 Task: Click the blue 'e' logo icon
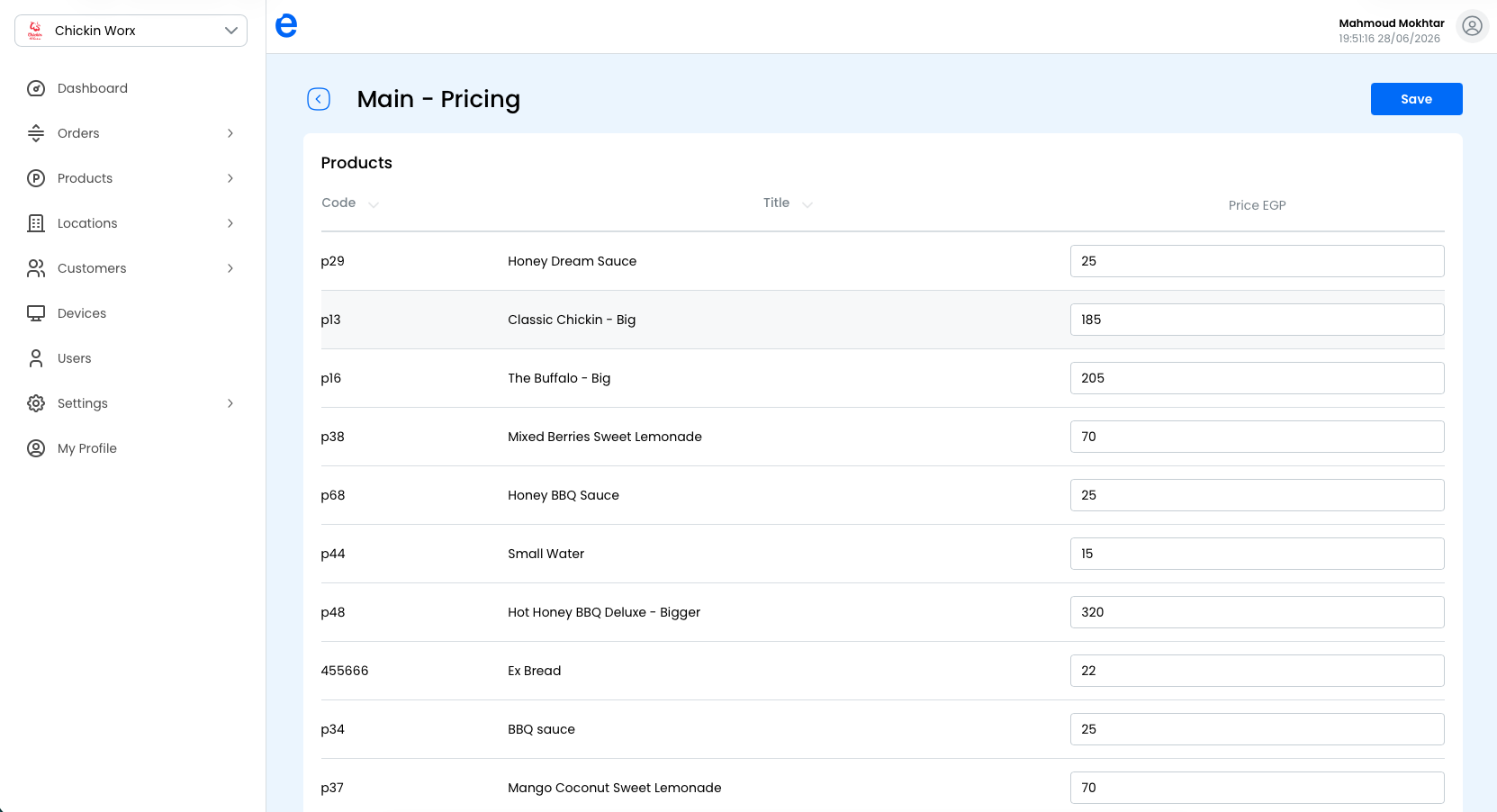pyautogui.click(x=286, y=26)
